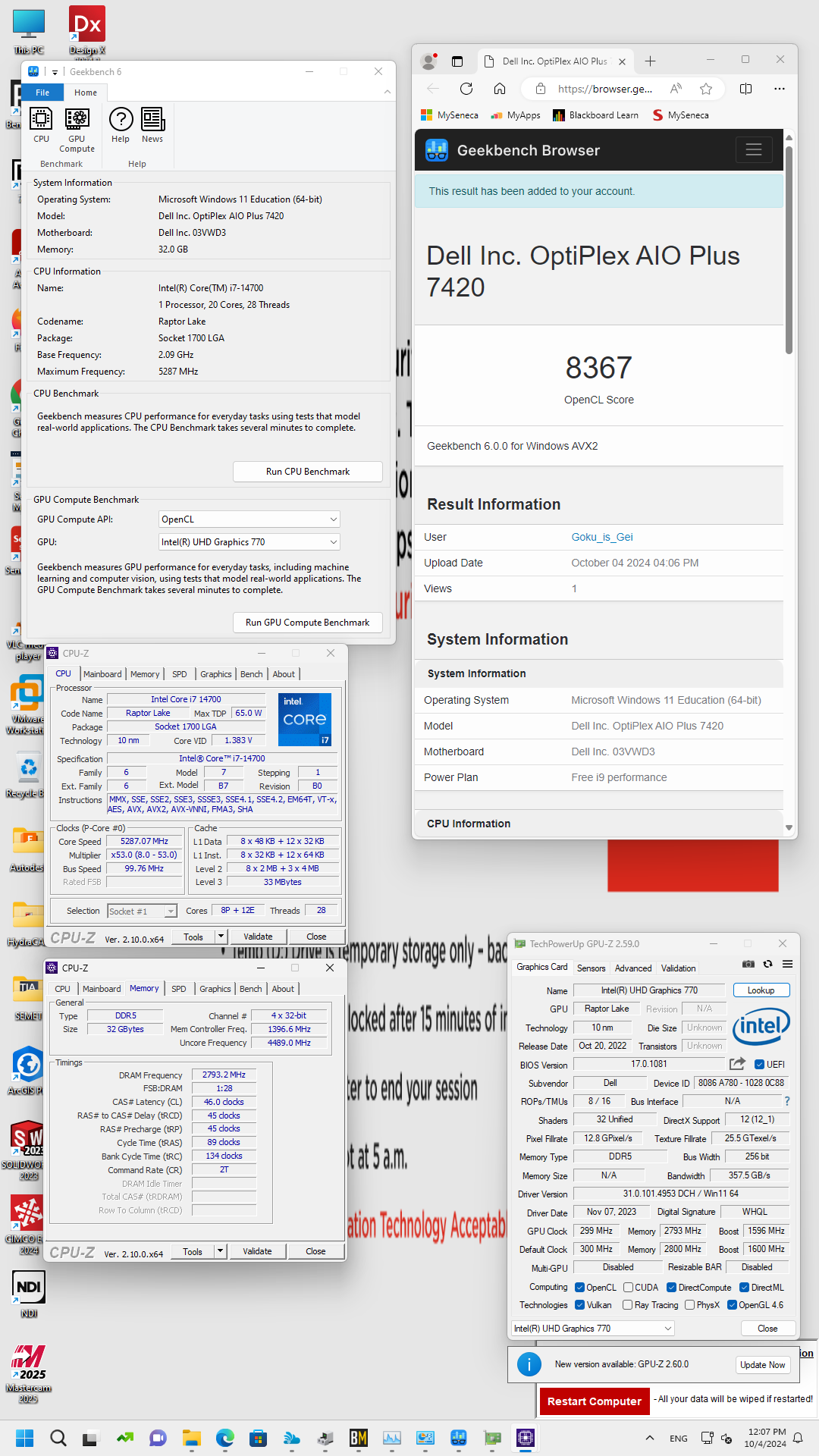819x1456 pixels.
Task: Open the Blackboard Learn bookmark
Action: pyautogui.click(x=595, y=115)
